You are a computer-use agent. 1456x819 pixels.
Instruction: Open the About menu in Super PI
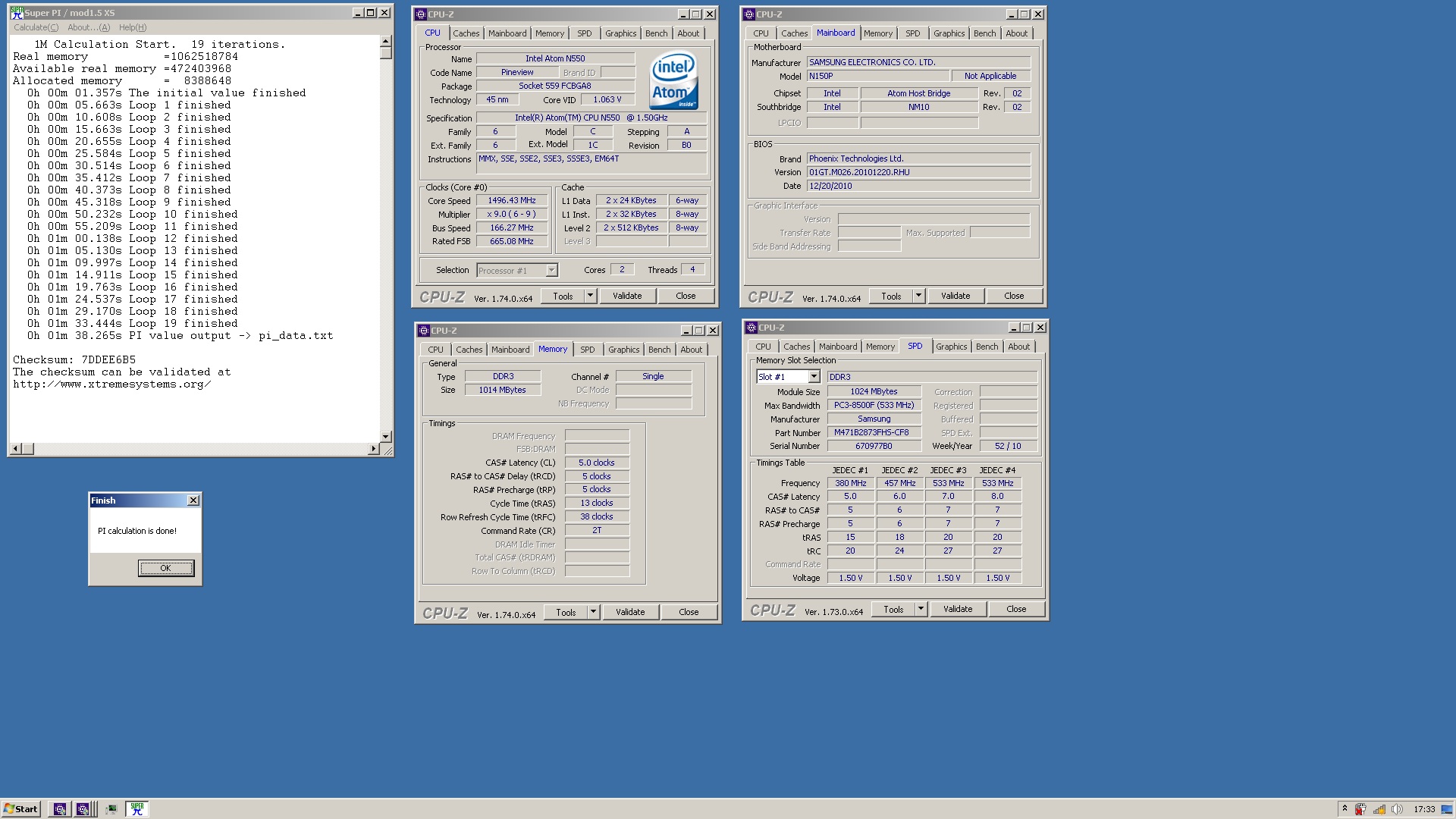(89, 27)
